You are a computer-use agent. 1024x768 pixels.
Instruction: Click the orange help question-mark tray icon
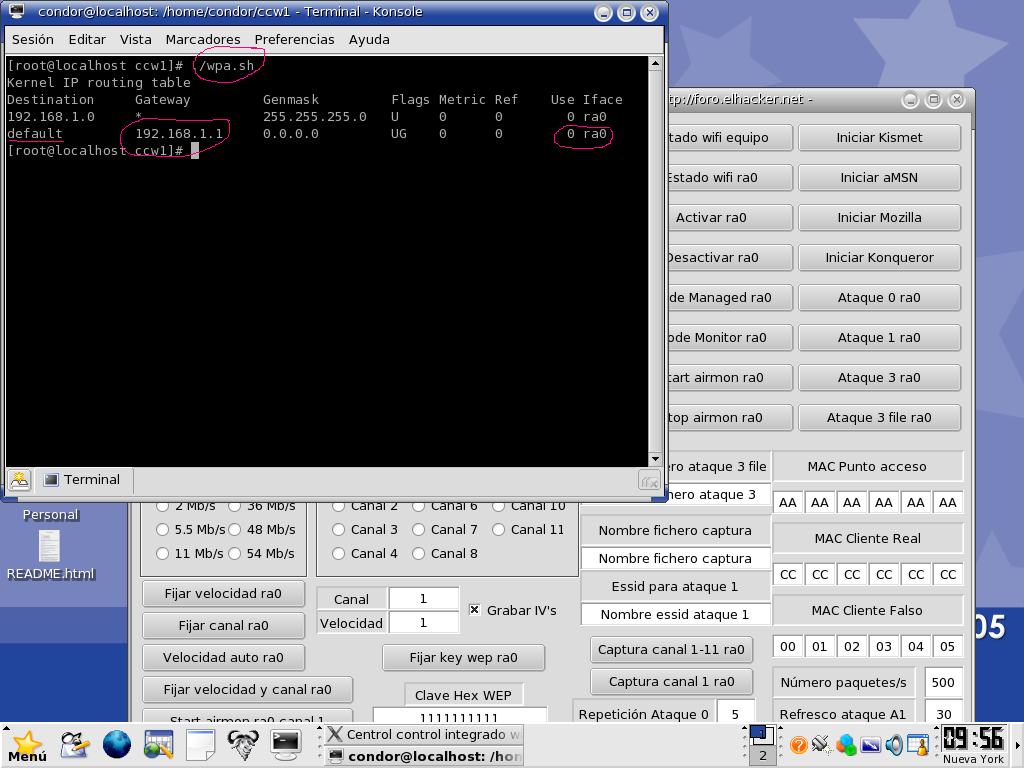coord(798,744)
